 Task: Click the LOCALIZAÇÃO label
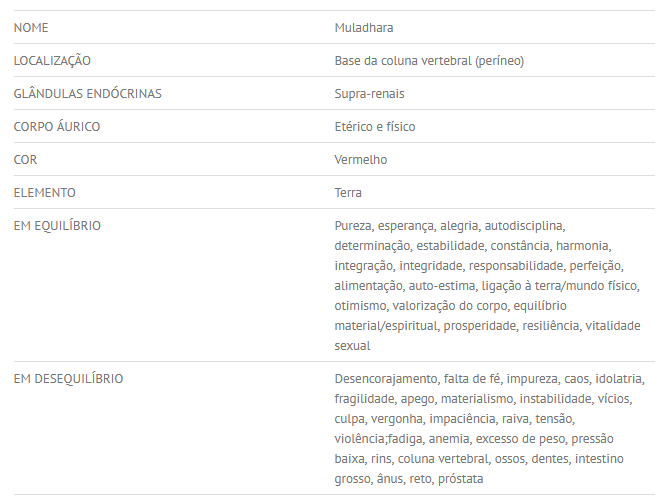click(52, 61)
